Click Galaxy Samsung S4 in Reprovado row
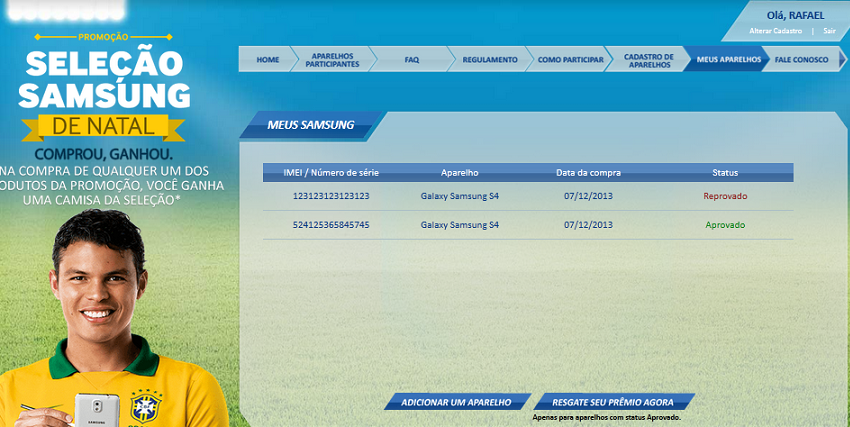This screenshot has width=850, height=427. pos(460,196)
